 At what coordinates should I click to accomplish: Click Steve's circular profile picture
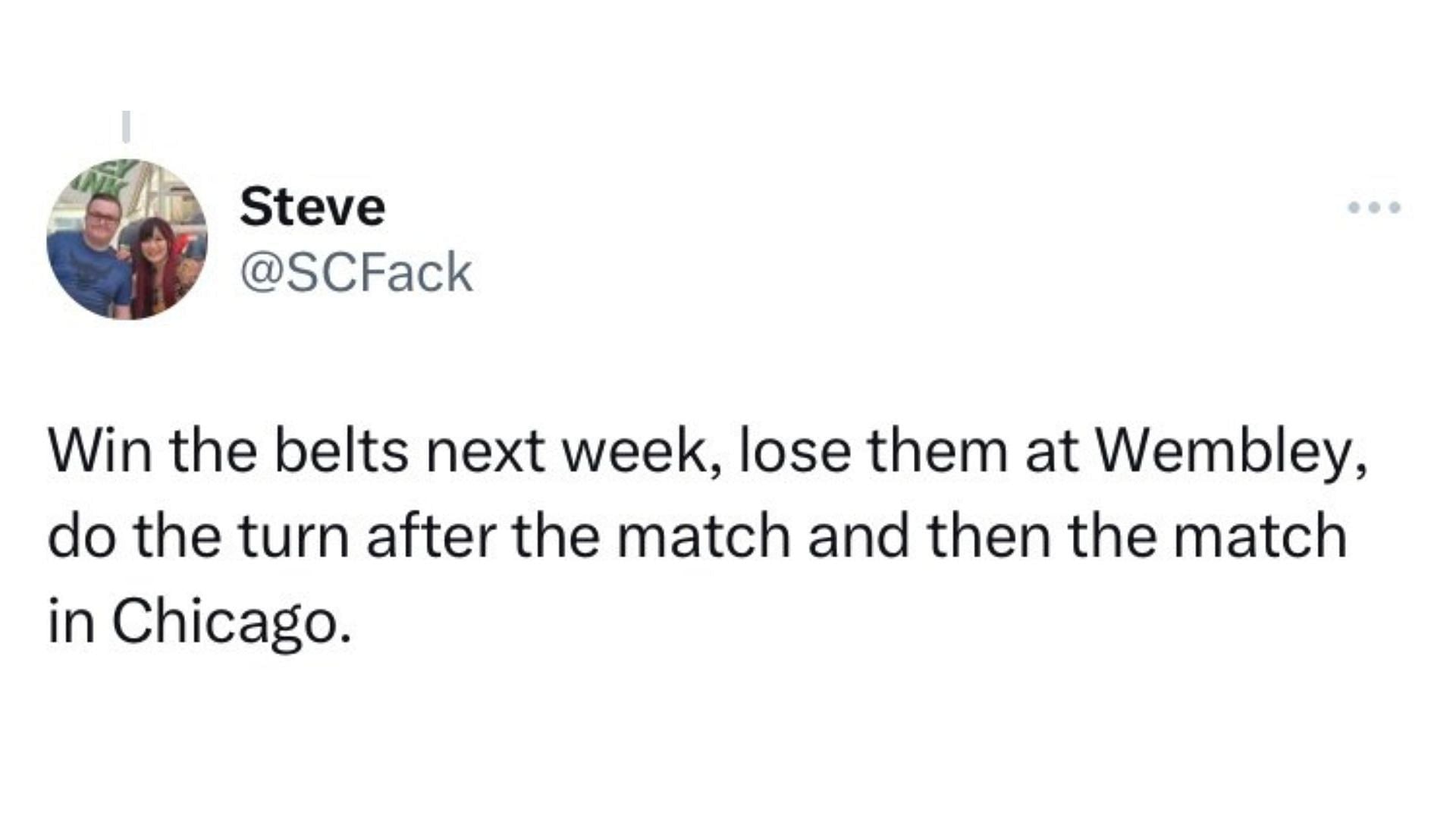click(x=127, y=239)
